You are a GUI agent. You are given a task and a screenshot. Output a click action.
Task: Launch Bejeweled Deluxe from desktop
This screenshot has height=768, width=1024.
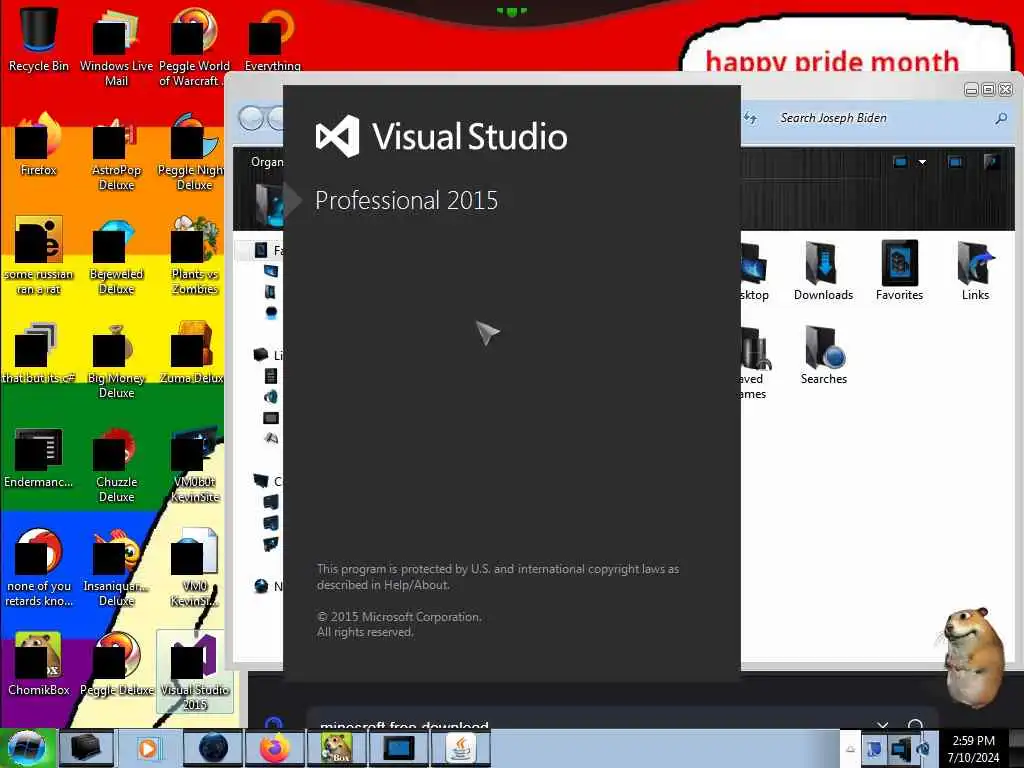pos(116,256)
